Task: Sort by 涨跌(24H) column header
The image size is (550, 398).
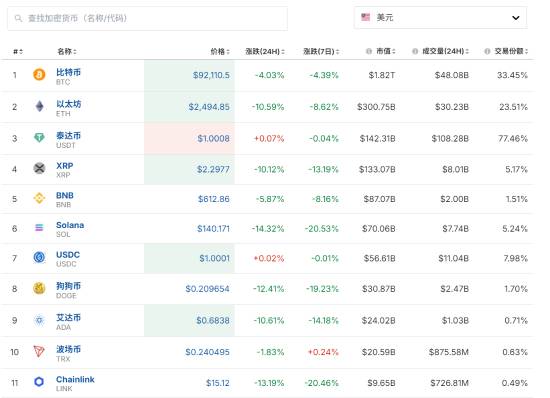Action: [x=265, y=52]
